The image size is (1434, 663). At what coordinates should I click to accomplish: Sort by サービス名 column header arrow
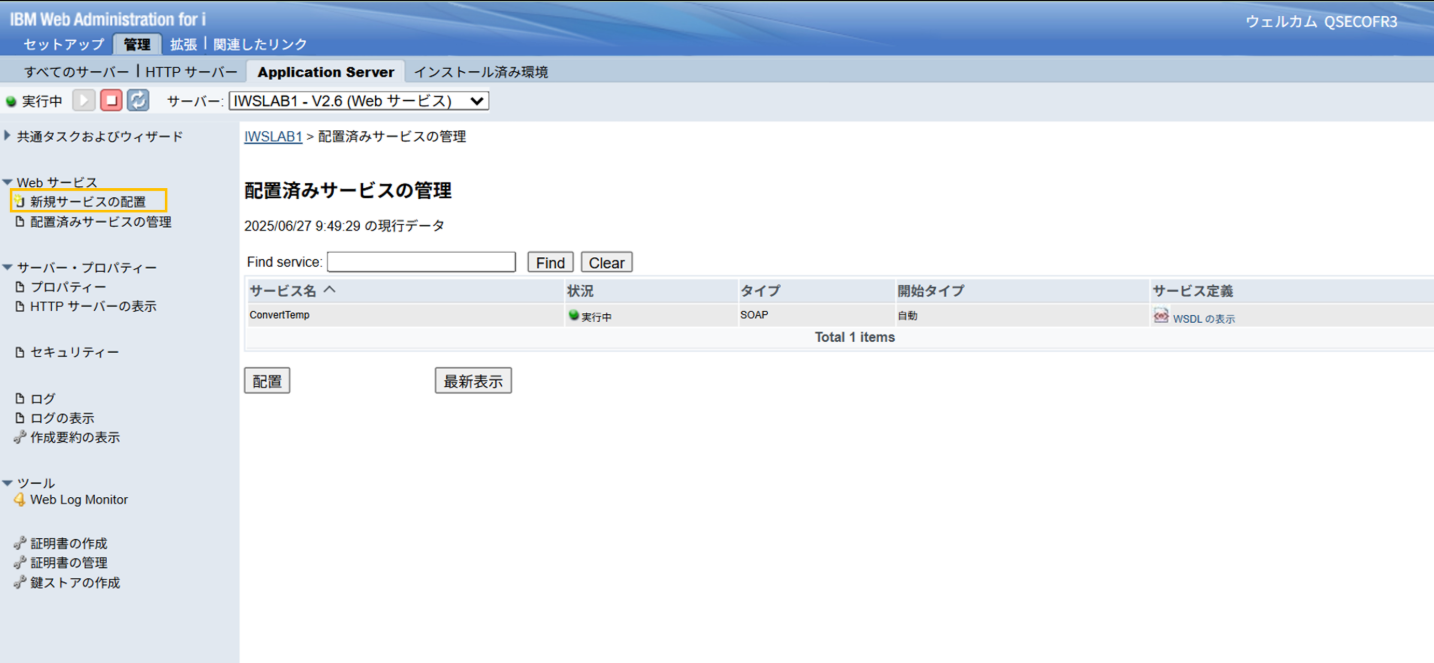pyautogui.click(x=329, y=291)
